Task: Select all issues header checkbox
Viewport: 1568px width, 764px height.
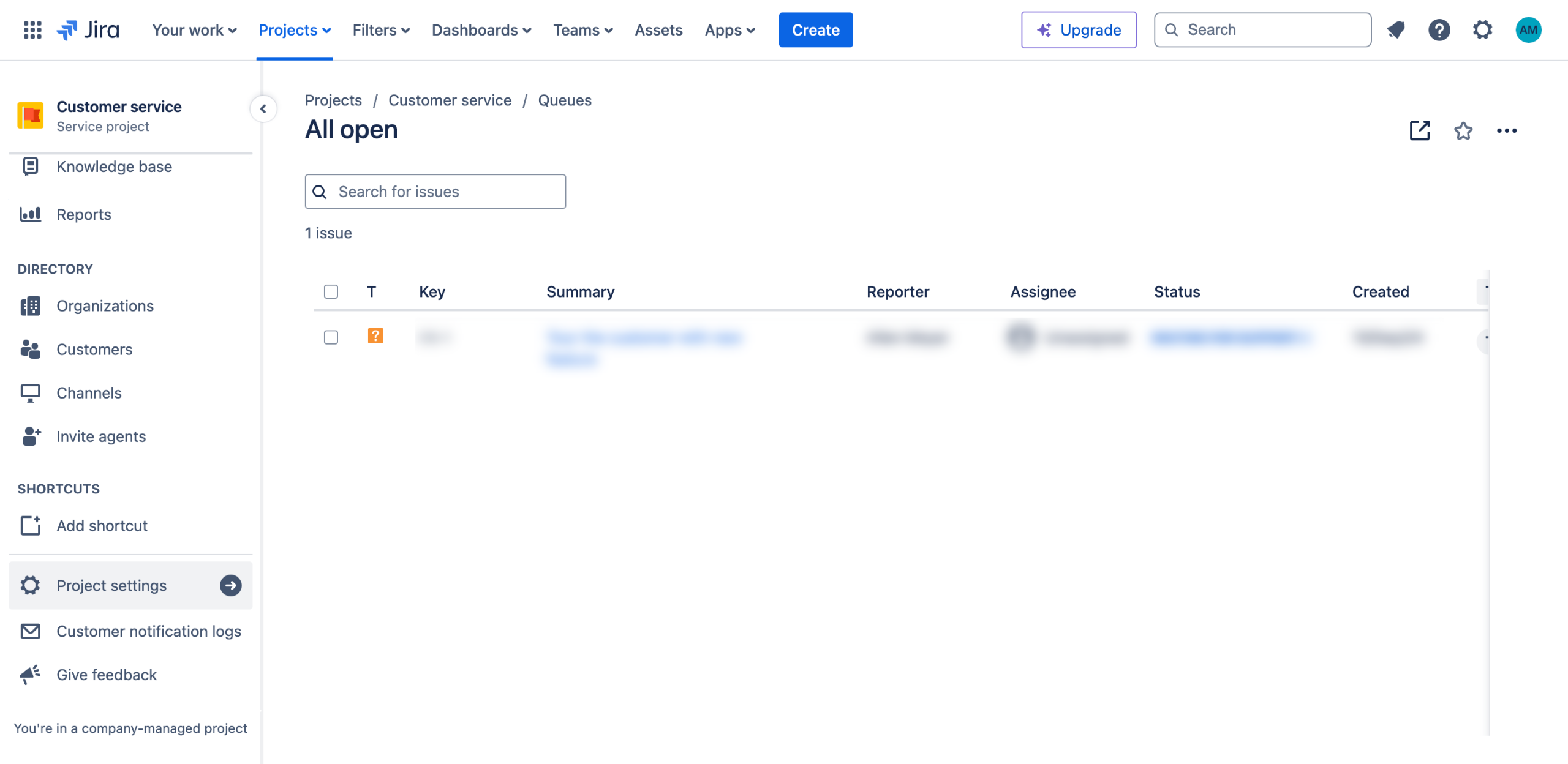Action: click(x=331, y=291)
